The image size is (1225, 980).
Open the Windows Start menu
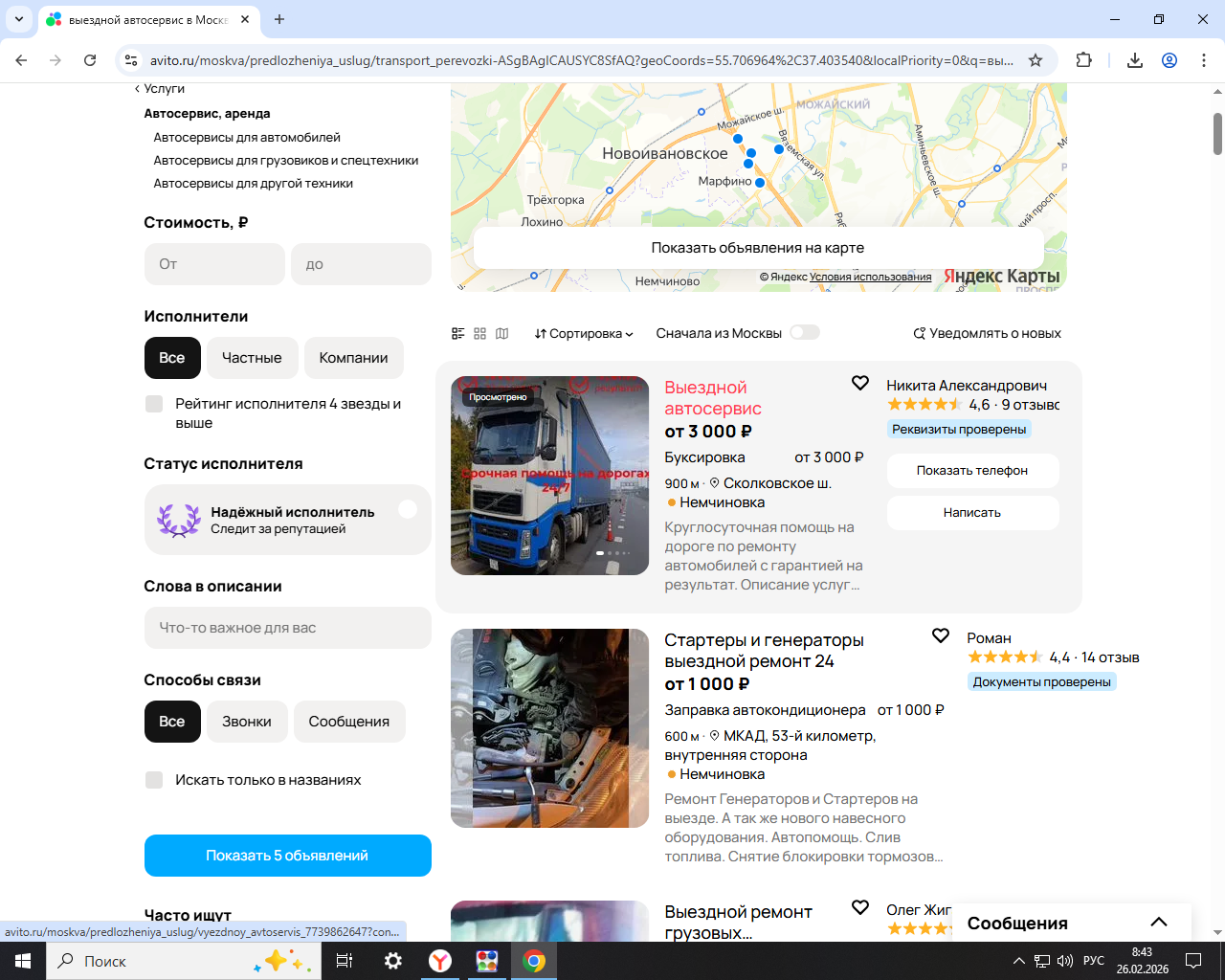pos(23,961)
